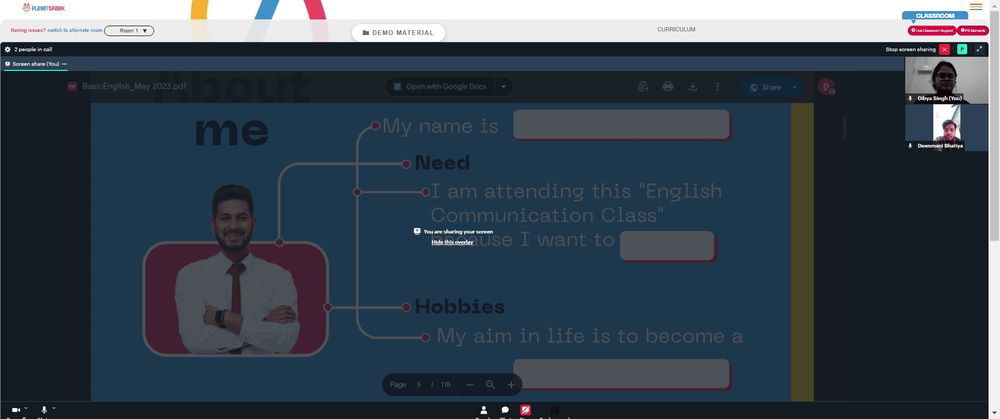Click Dibya Singh (You) video thumbnail
The width and height of the screenshot is (1000, 419).
(946, 80)
